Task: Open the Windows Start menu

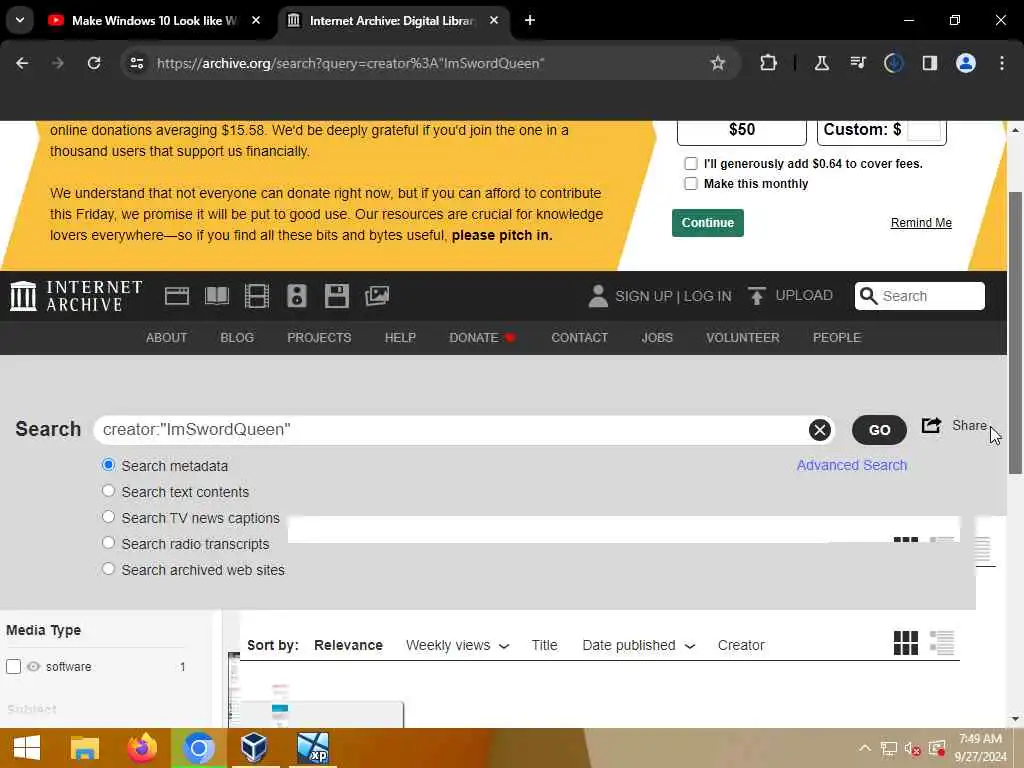Action: (27, 748)
